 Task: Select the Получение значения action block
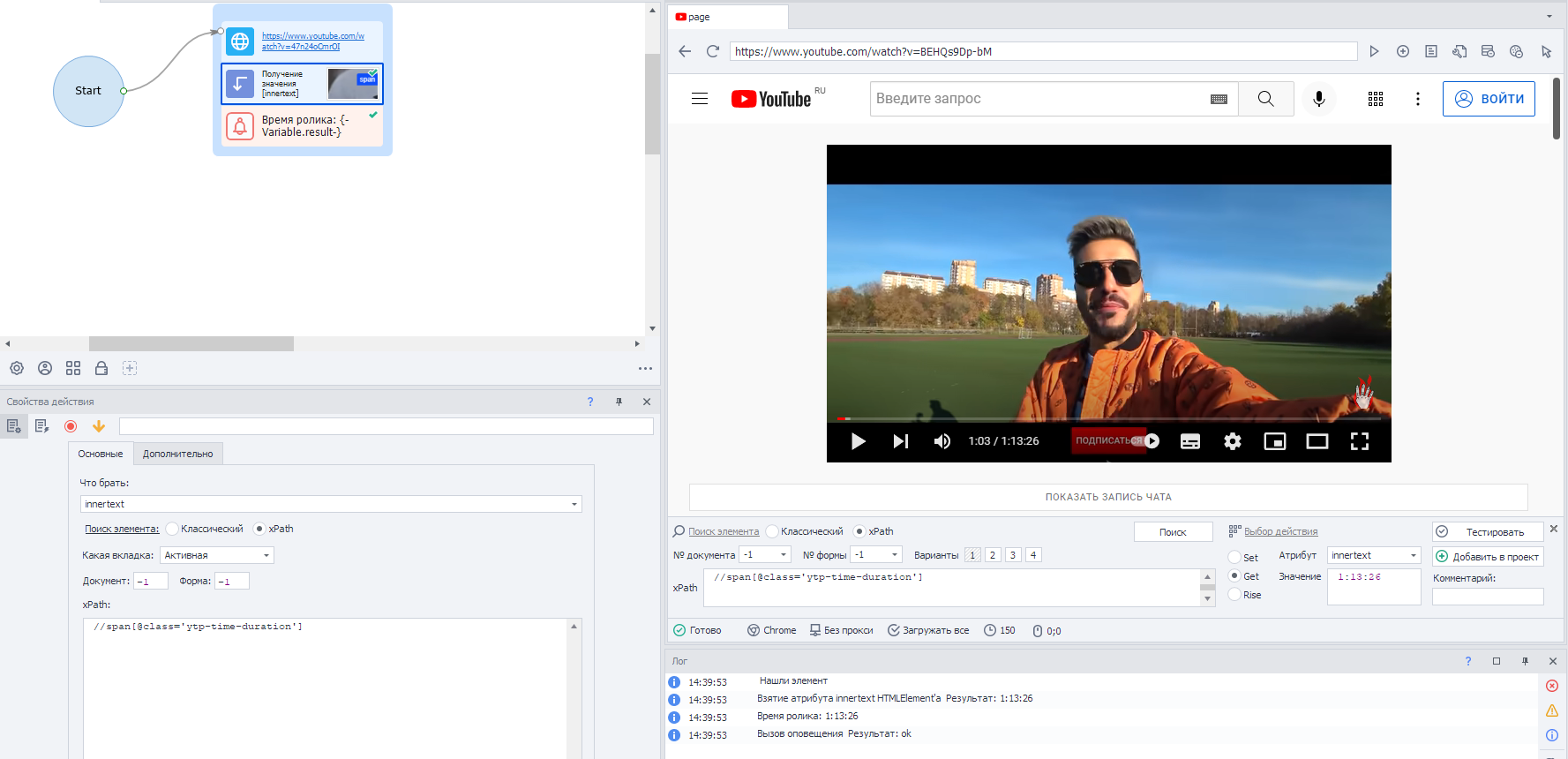302,84
